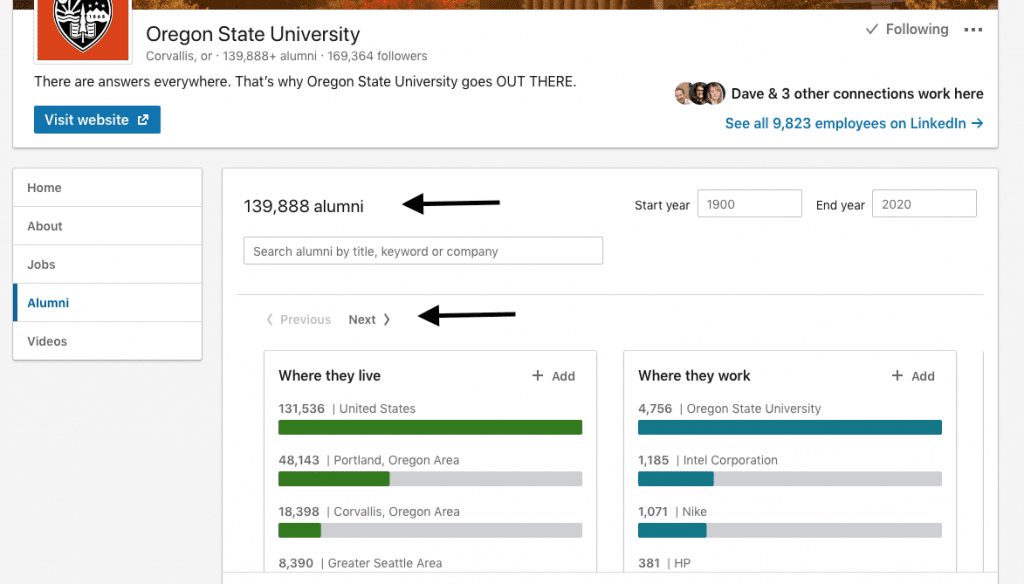This screenshot has height=584, width=1024.
Task: Select the United States location bar
Action: (x=430, y=427)
